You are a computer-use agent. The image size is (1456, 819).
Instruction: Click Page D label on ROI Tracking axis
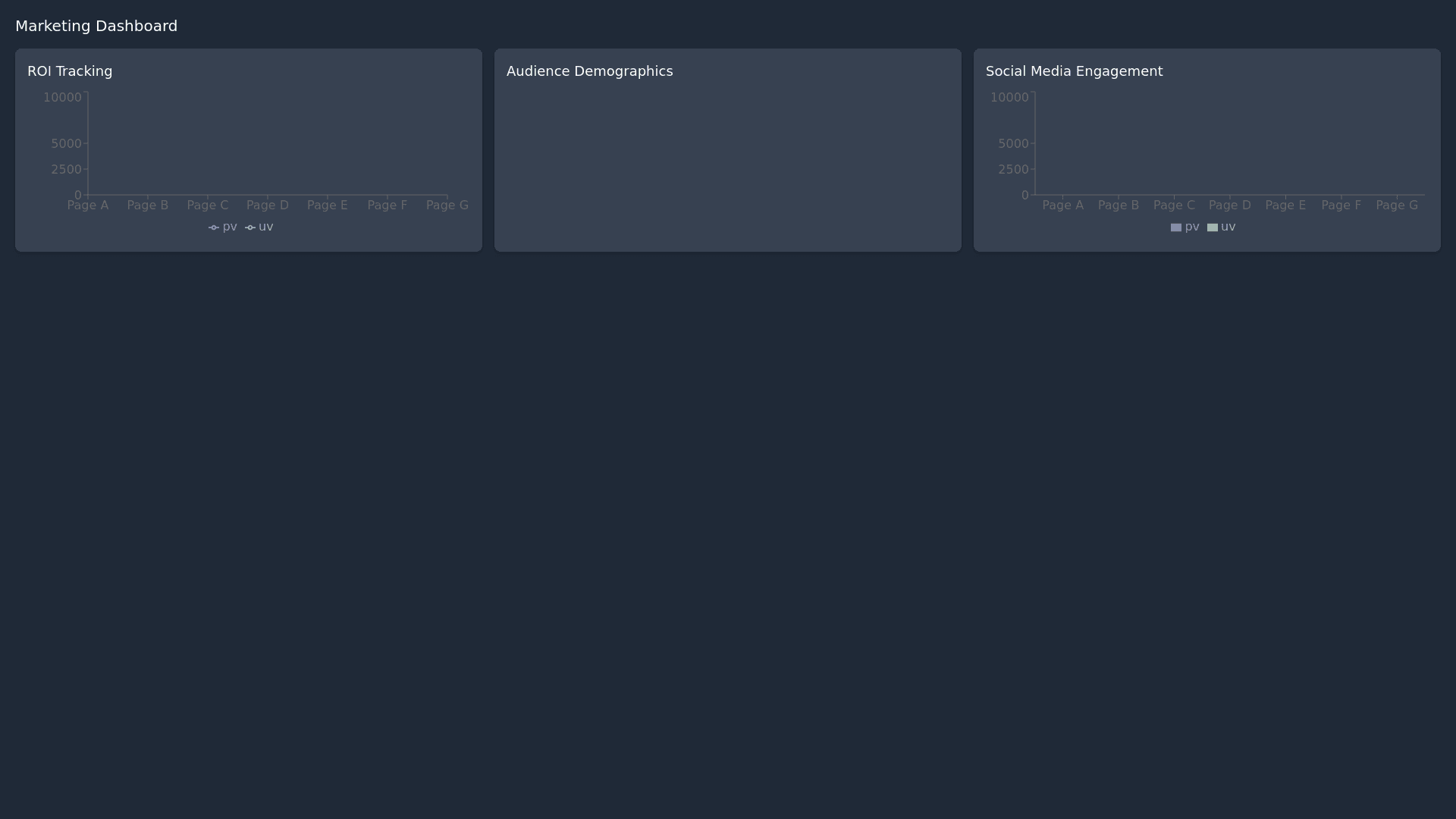click(x=268, y=206)
